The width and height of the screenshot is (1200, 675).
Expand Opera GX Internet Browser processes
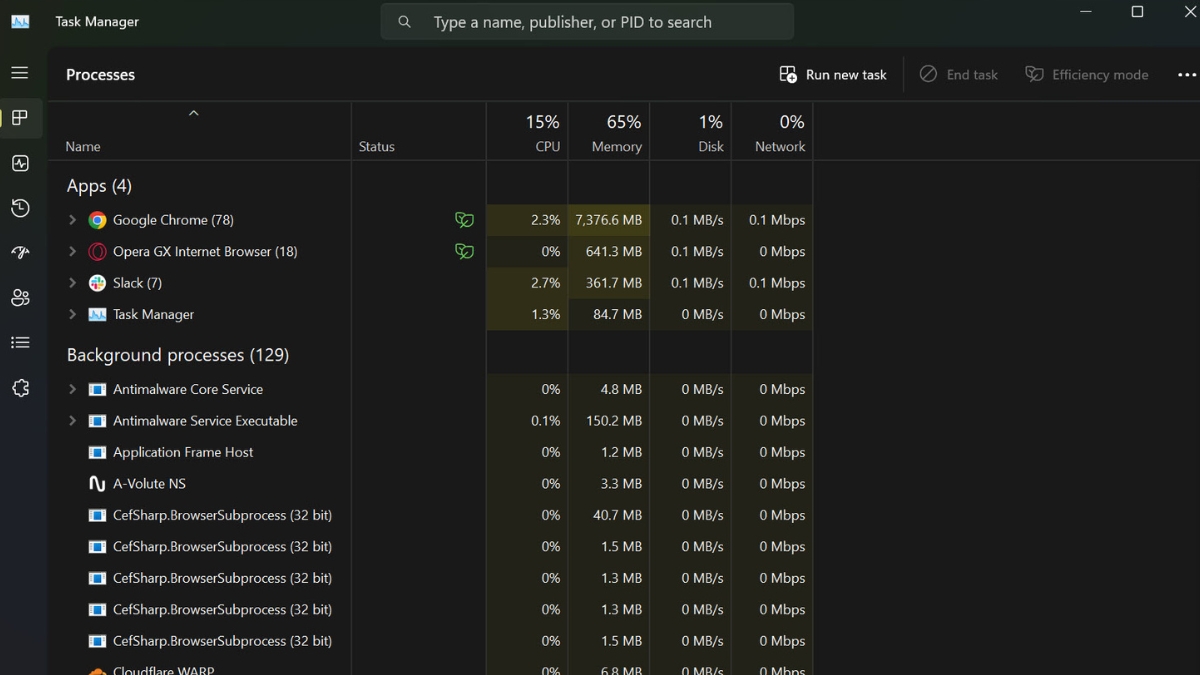(72, 252)
